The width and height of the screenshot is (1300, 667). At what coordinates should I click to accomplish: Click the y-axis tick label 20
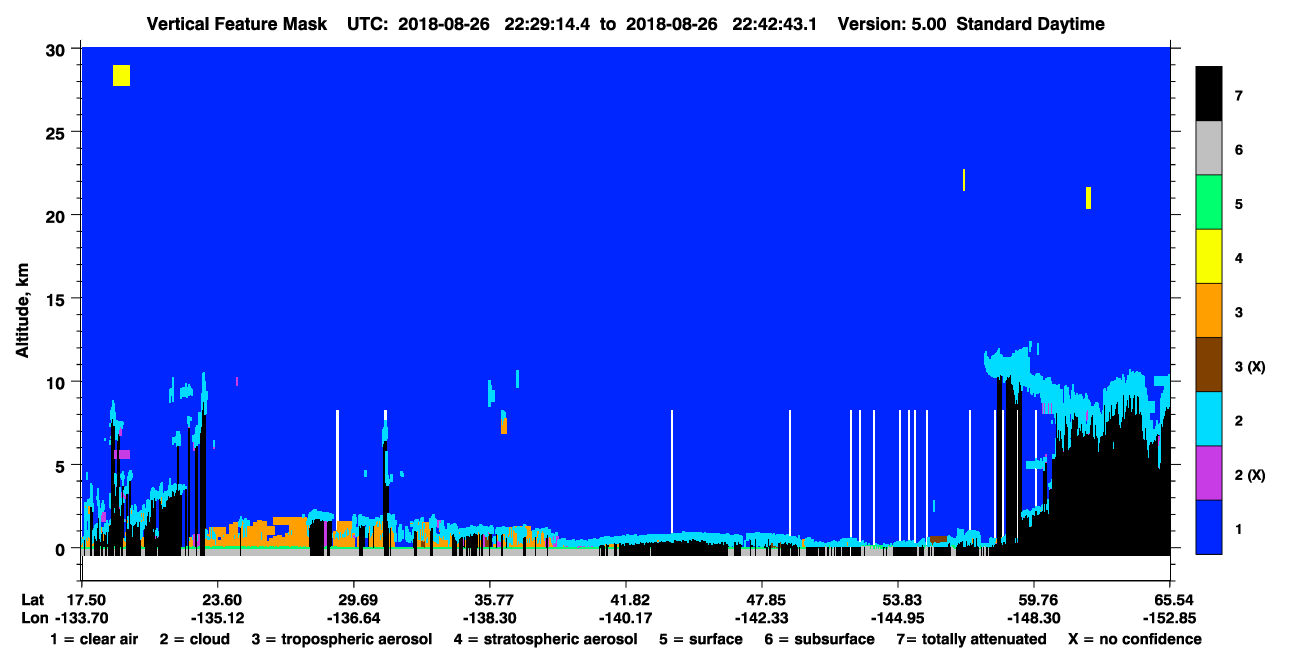56,215
